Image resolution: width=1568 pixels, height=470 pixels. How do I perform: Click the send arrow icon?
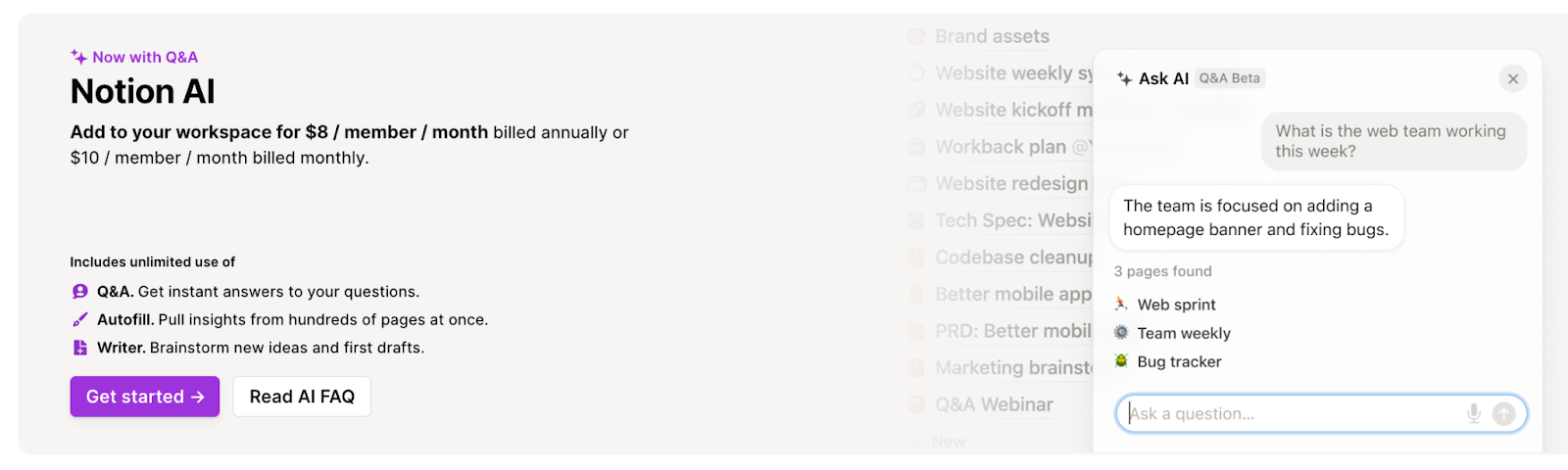coord(1503,413)
